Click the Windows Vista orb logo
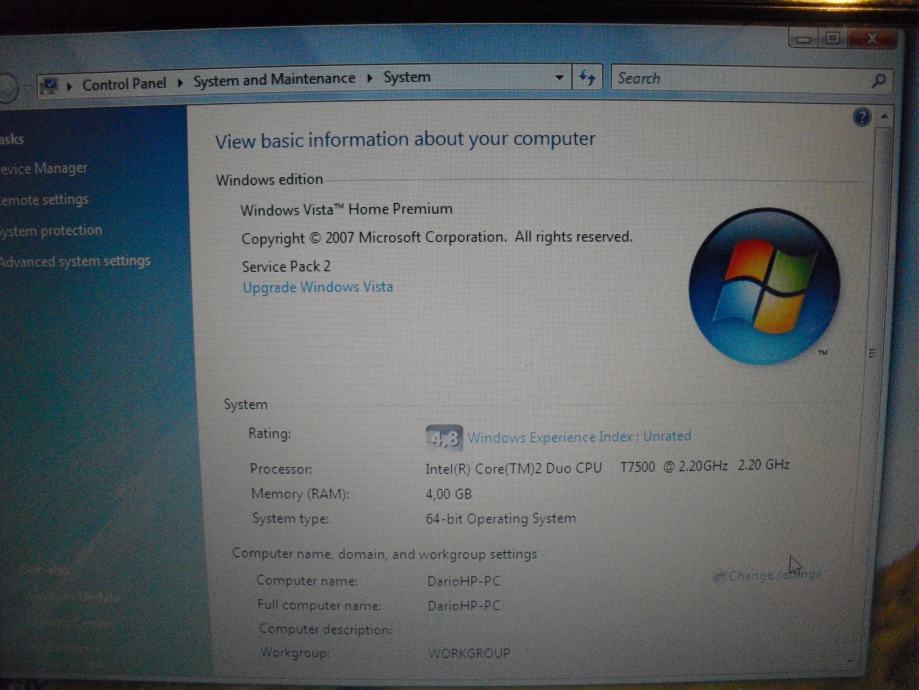 tap(764, 286)
